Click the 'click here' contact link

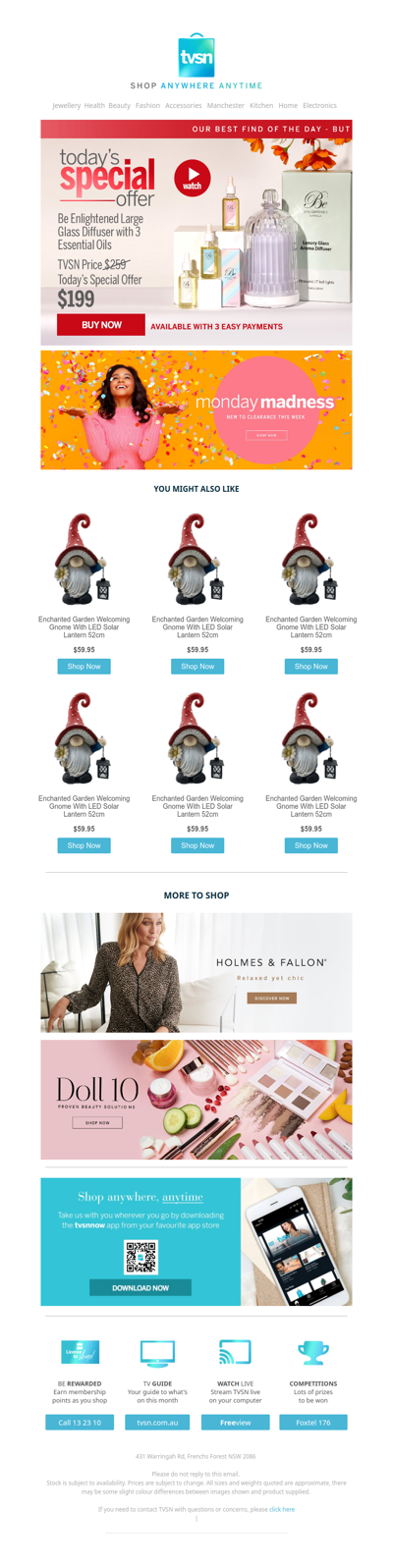click(282, 1508)
